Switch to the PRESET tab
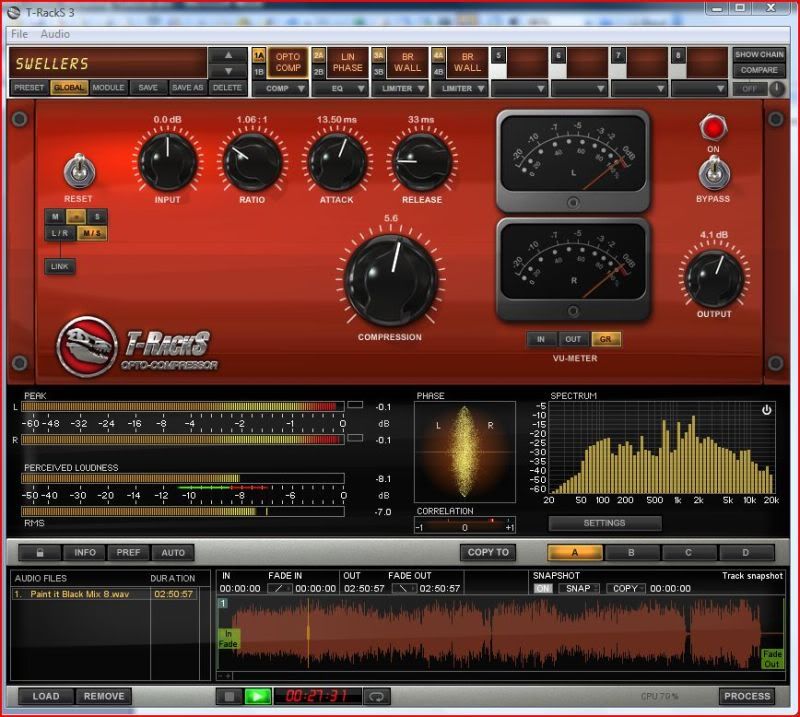800x717 pixels. coord(29,88)
